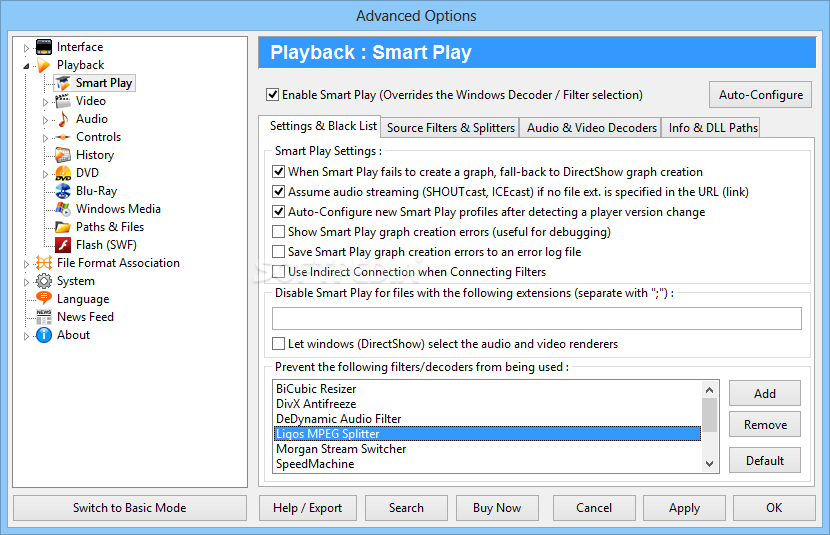Disable the Enable Smart Play checkbox

272,95
